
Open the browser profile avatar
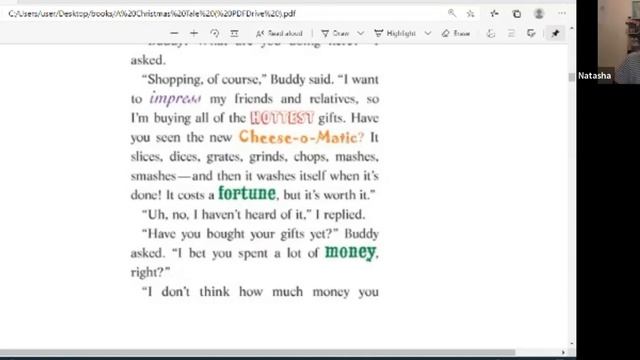[x=539, y=13]
